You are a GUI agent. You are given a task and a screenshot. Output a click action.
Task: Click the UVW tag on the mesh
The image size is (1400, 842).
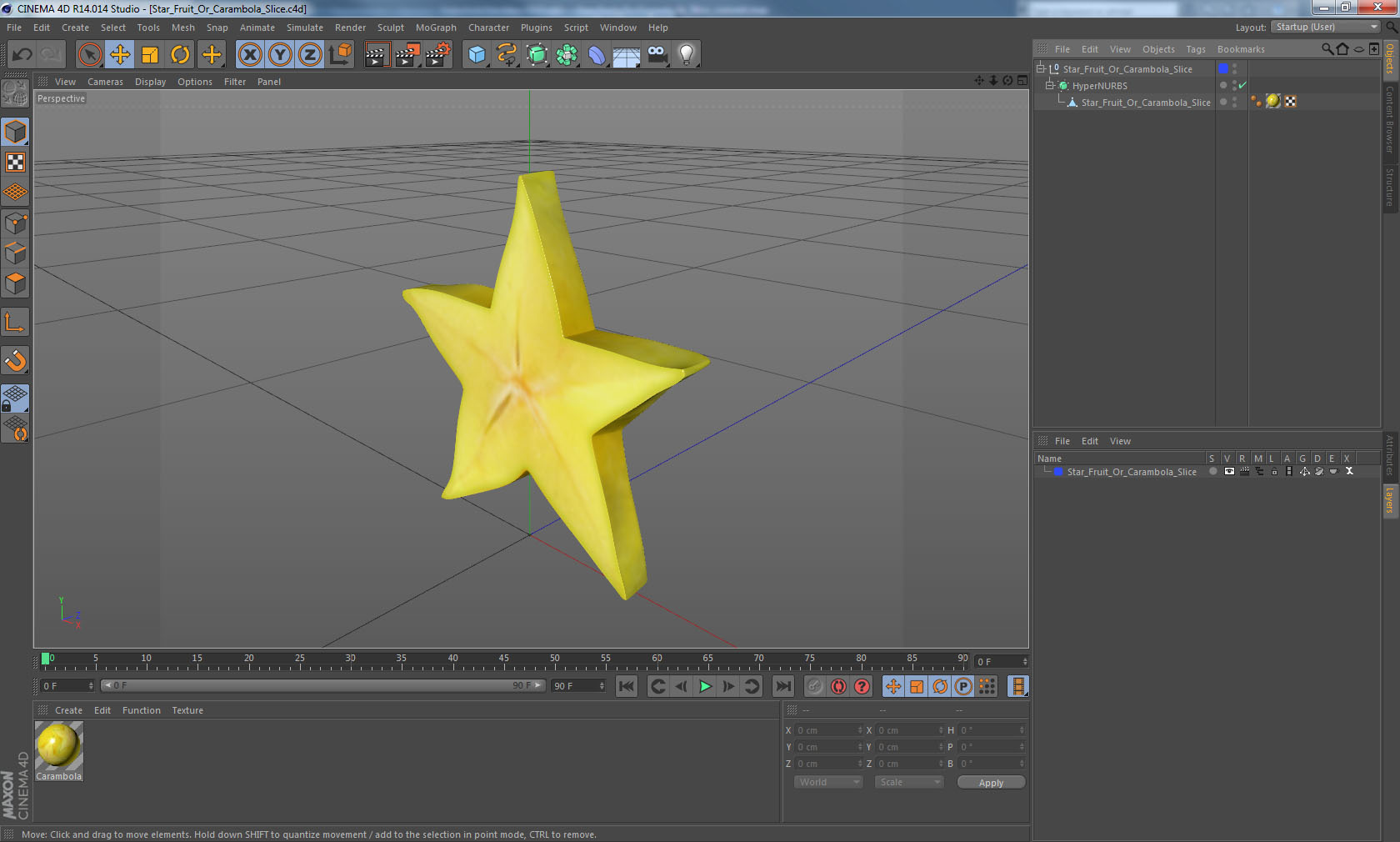click(1290, 101)
